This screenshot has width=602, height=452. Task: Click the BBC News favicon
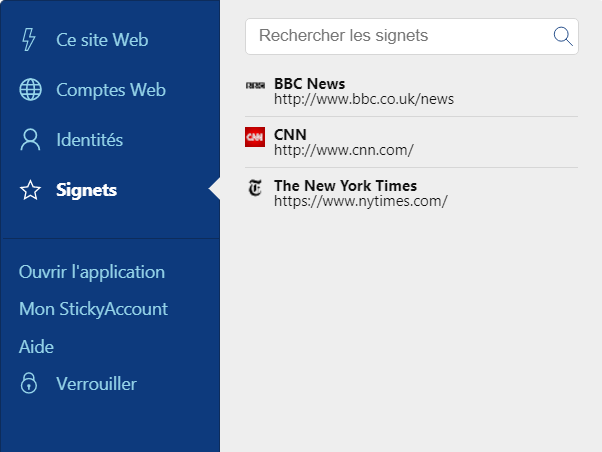click(x=255, y=85)
